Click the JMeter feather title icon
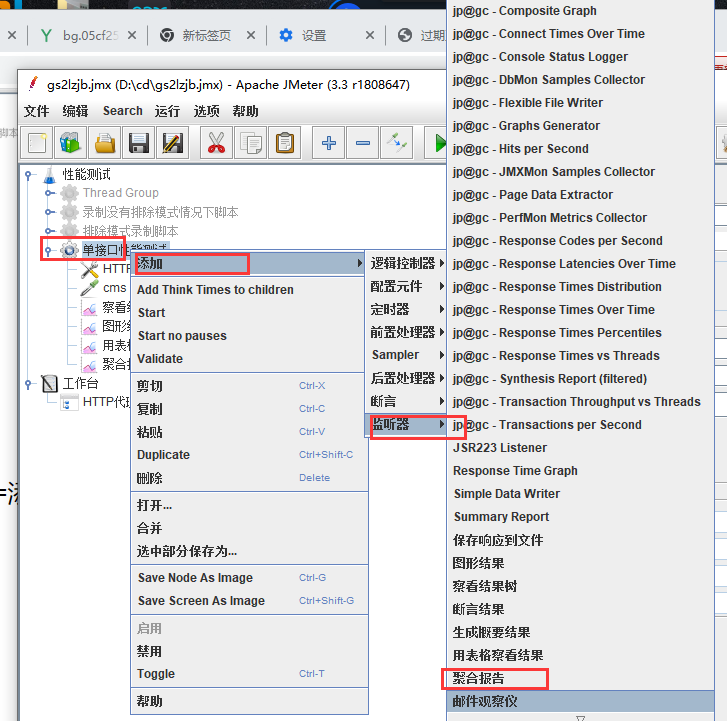This screenshot has width=727, height=721. (x=33, y=84)
